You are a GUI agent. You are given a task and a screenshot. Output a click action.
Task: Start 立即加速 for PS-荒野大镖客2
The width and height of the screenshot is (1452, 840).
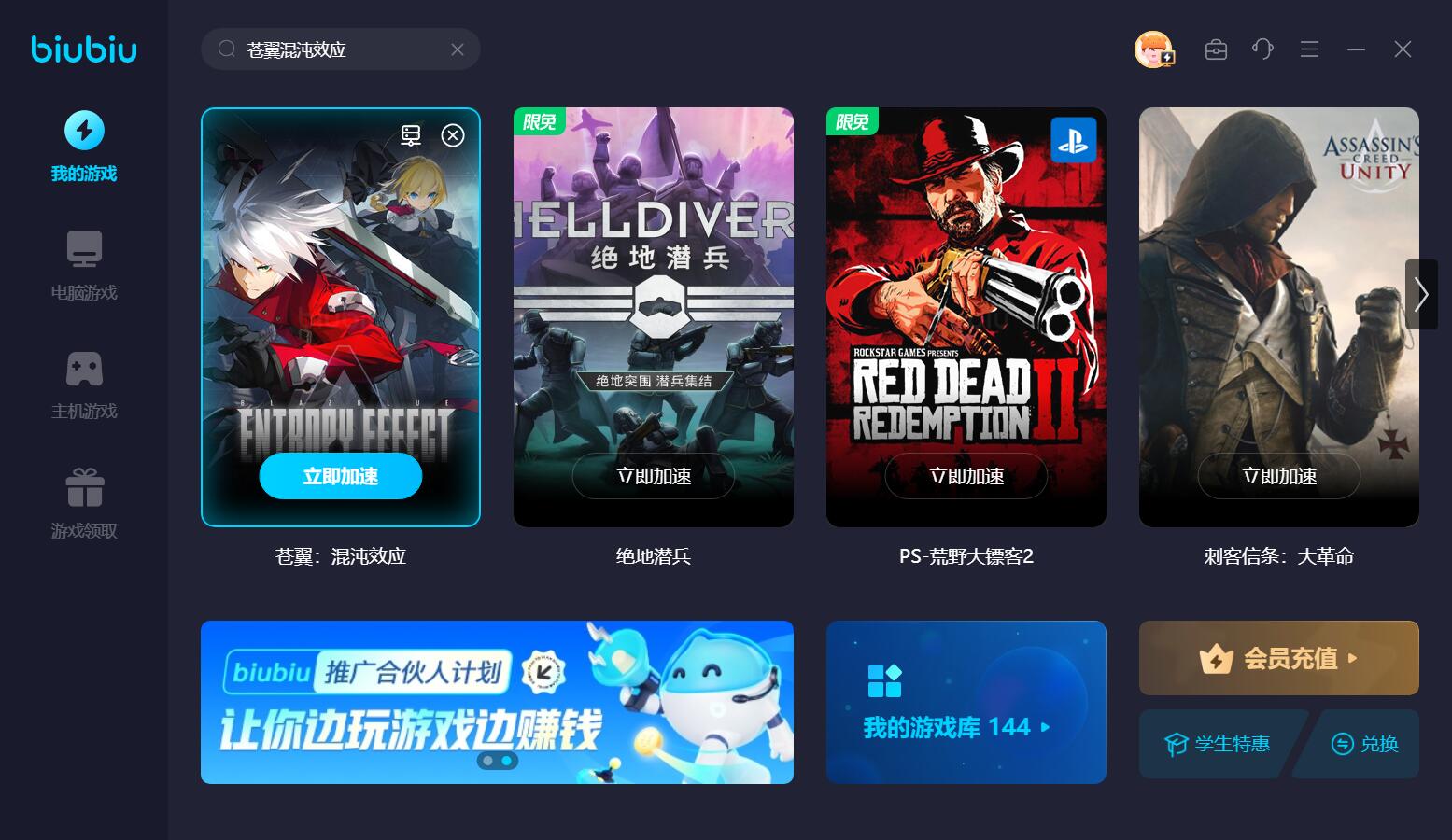(x=966, y=476)
